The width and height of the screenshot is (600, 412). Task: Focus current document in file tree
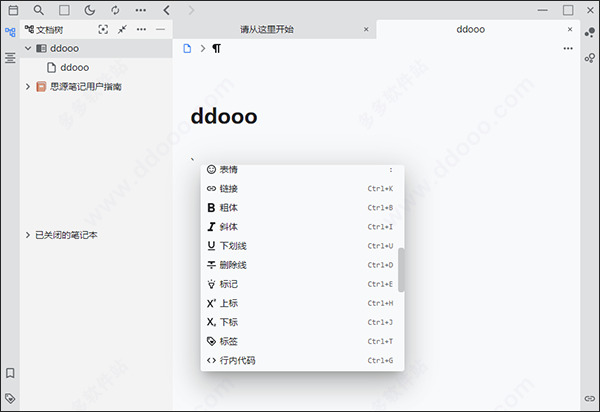pos(103,29)
